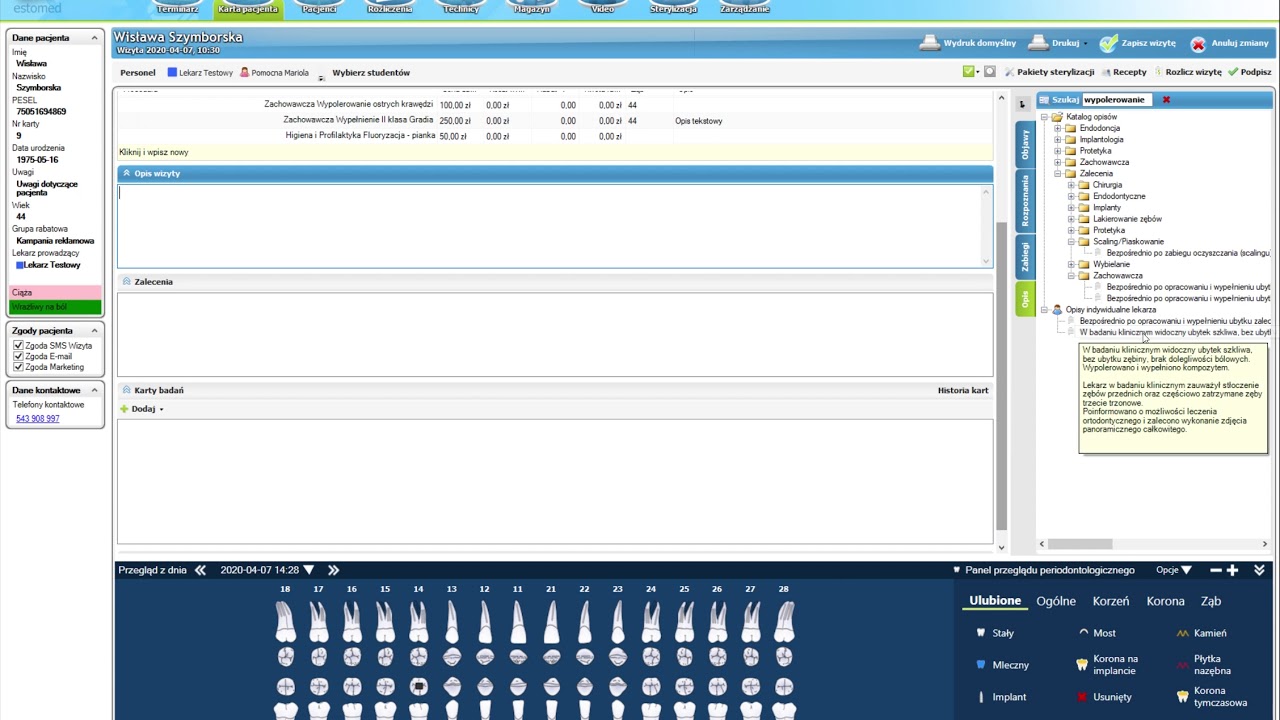The width and height of the screenshot is (1280, 720).
Task: Click the Zapisz wizytę checkmark icon
Action: 1108,43
